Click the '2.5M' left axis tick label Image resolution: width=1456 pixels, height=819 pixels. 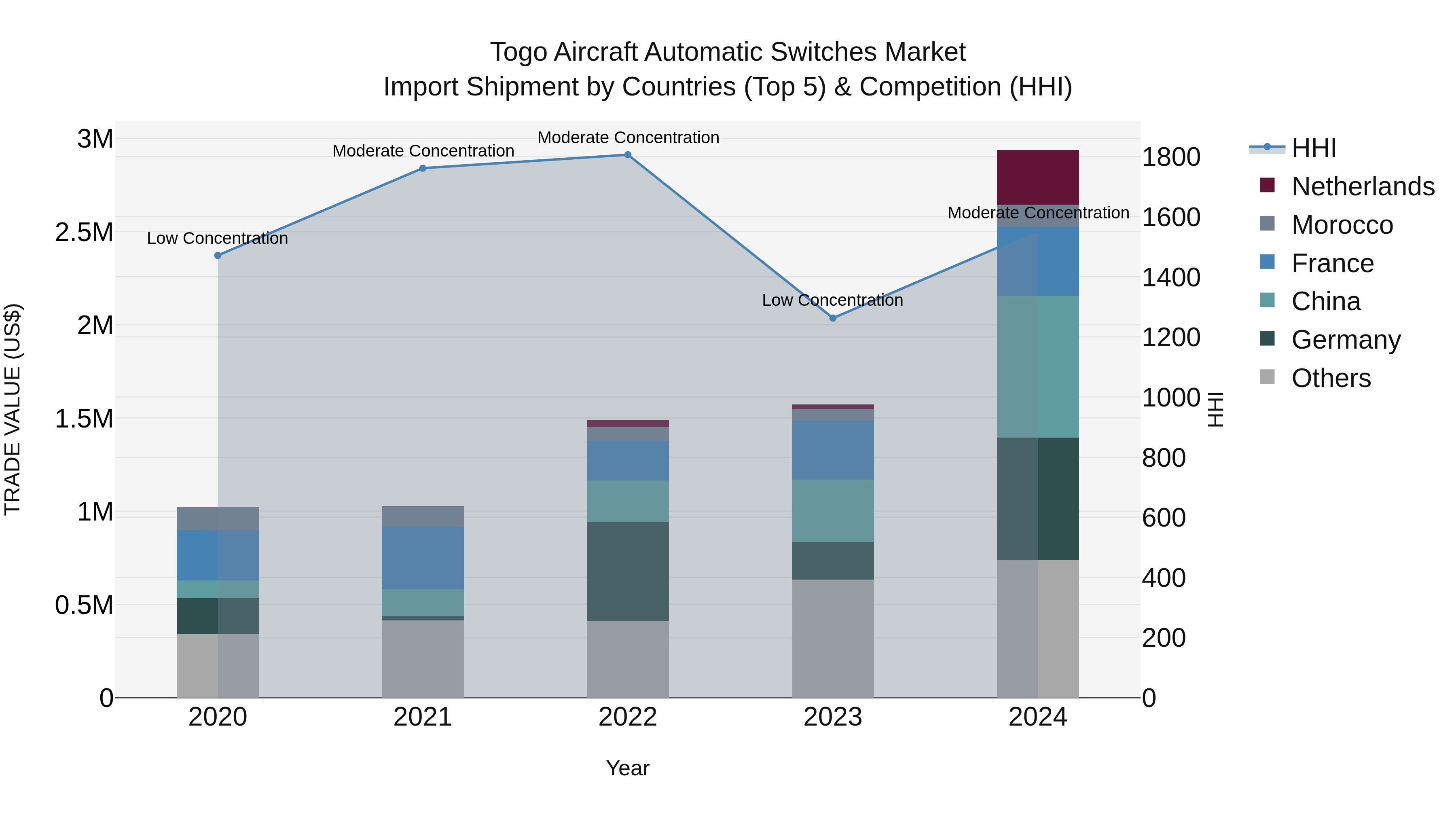(x=84, y=232)
